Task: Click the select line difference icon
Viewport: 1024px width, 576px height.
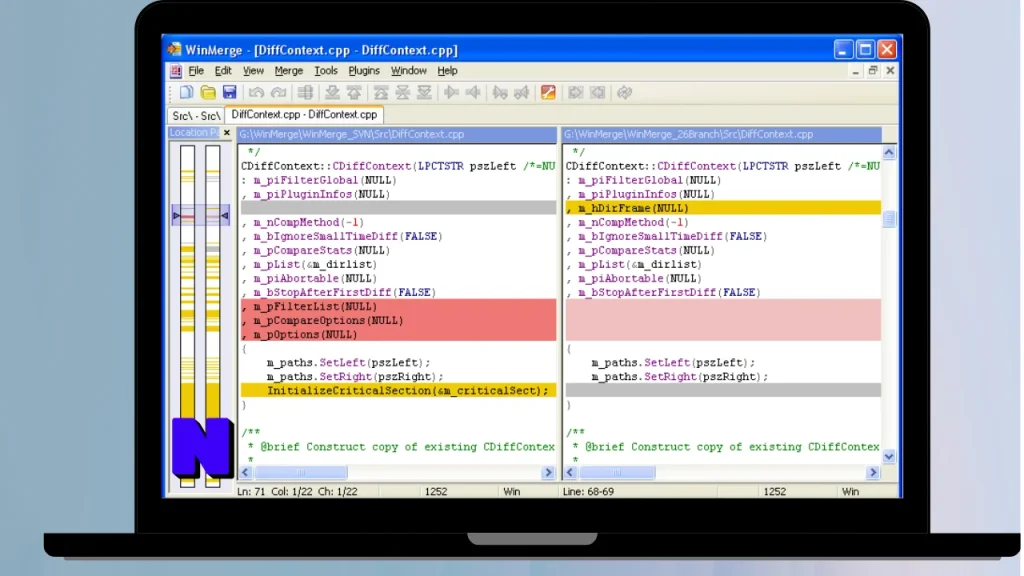Action: [x=305, y=93]
